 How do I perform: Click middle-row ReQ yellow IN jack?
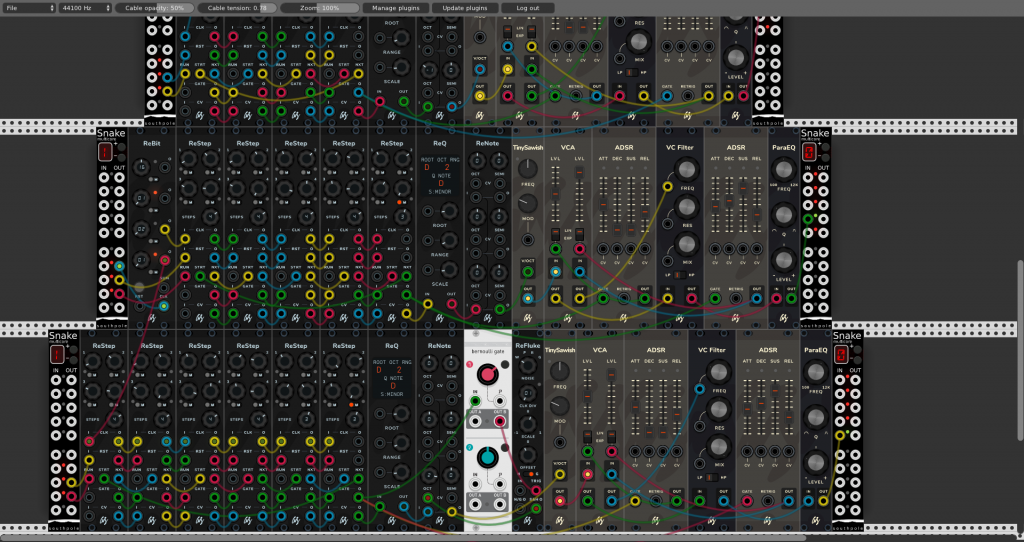pos(427,304)
